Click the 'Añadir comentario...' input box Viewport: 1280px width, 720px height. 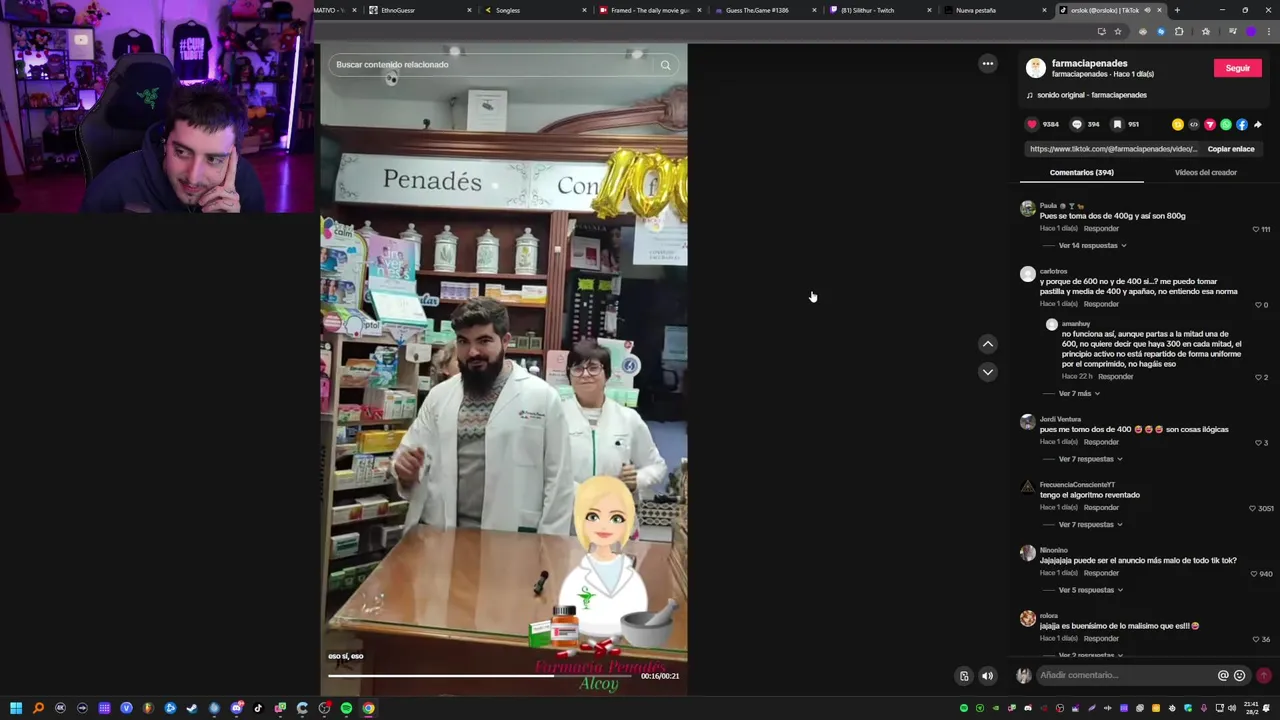[1124, 675]
